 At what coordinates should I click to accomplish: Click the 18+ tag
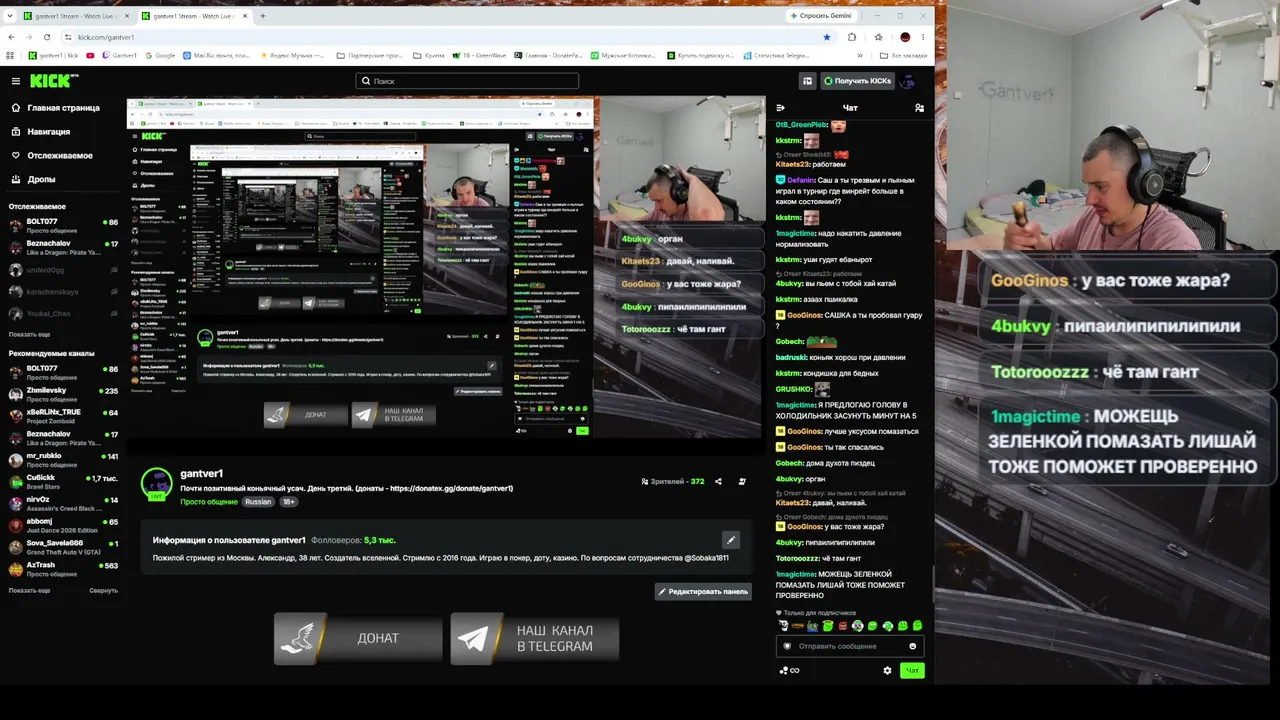pyautogui.click(x=288, y=502)
